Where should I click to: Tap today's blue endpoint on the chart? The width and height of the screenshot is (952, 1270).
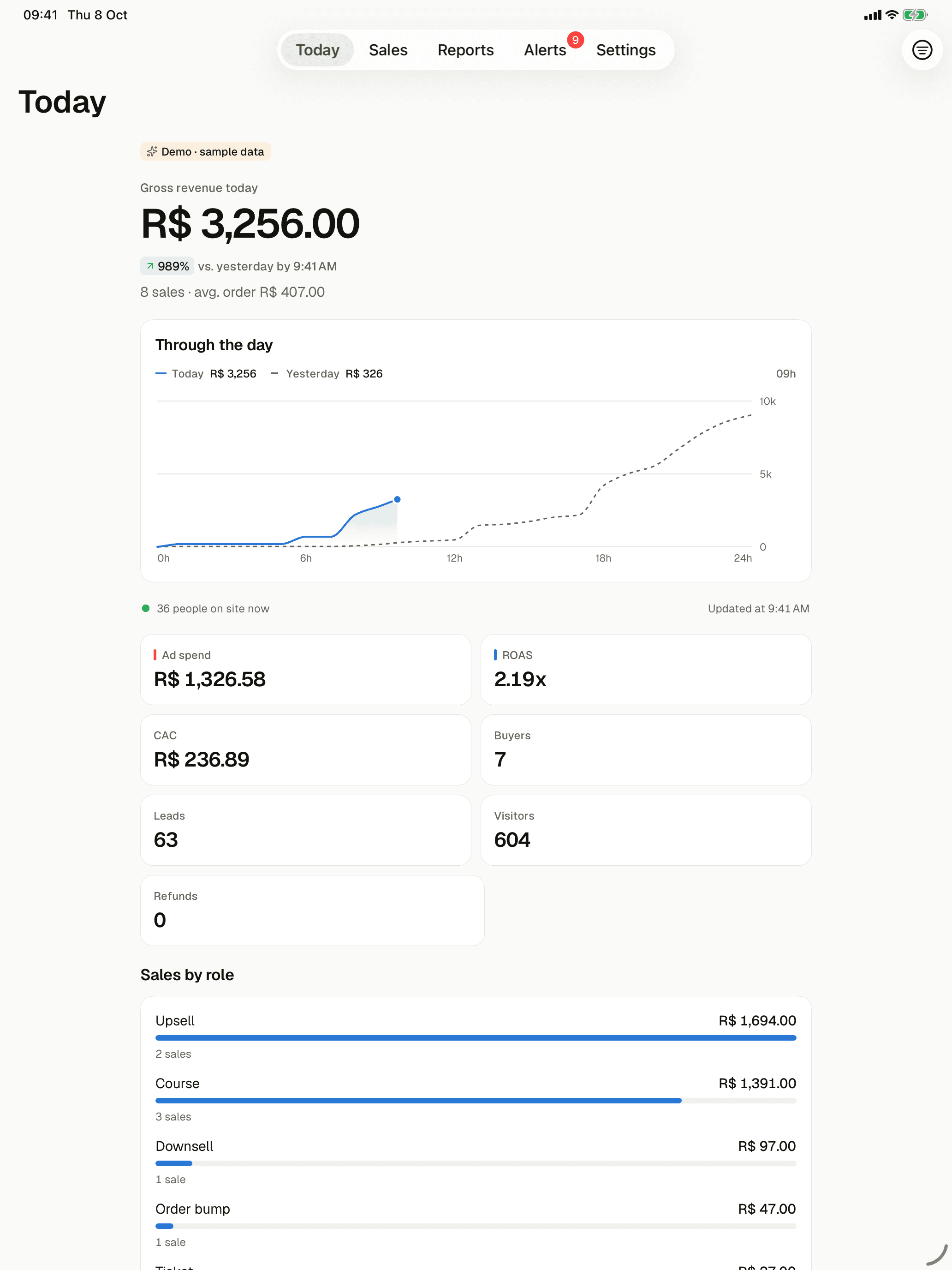397,499
